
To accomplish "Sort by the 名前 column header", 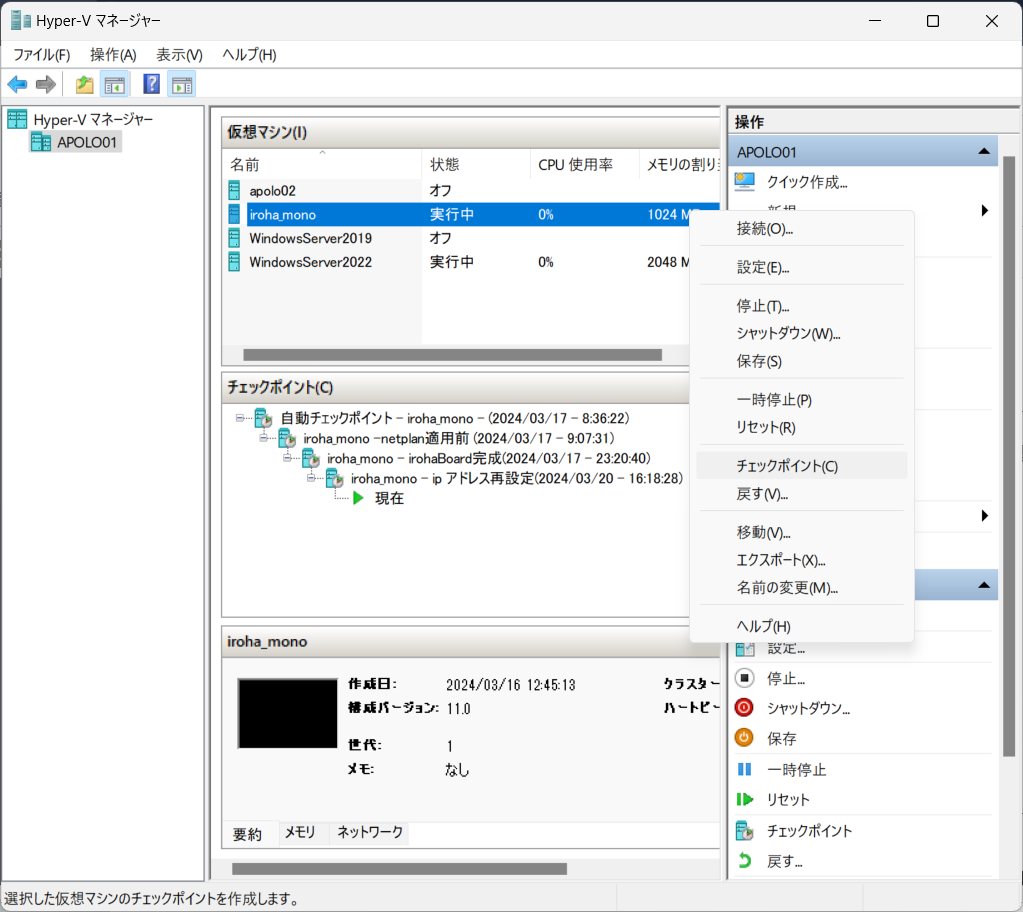I will click(323, 164).
